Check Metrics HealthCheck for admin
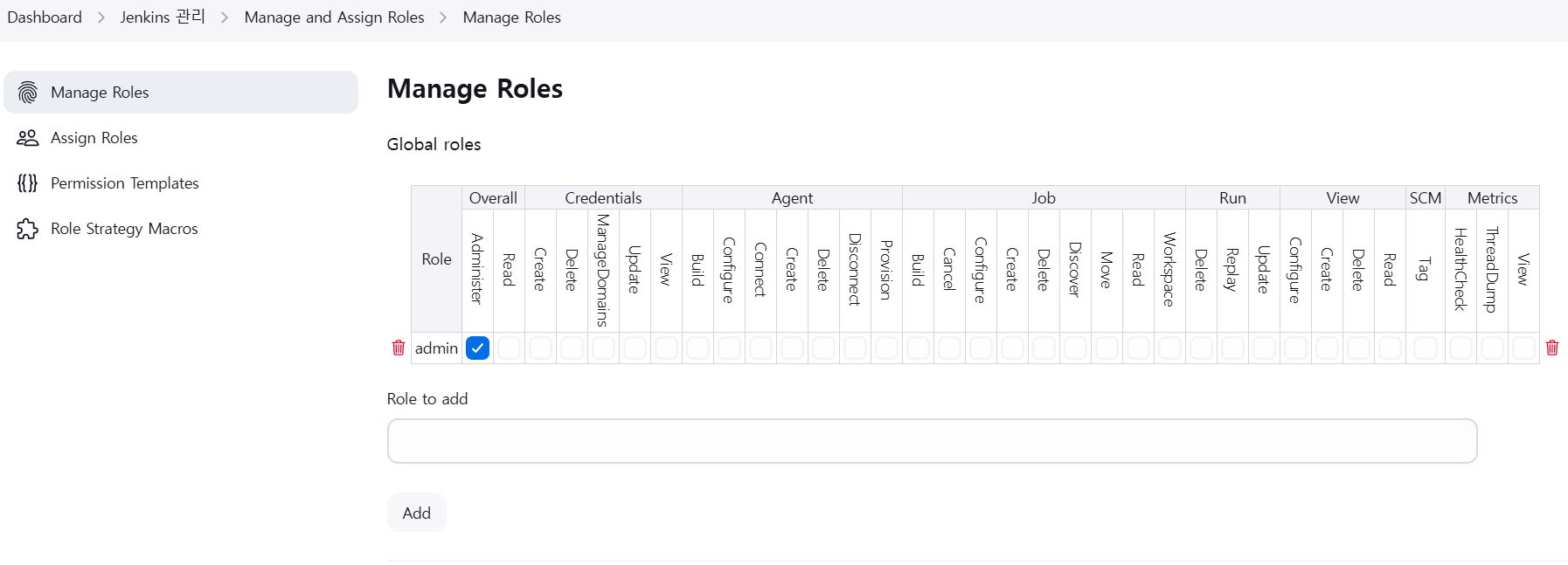 pyautogui.click(x=1461, y=348)
